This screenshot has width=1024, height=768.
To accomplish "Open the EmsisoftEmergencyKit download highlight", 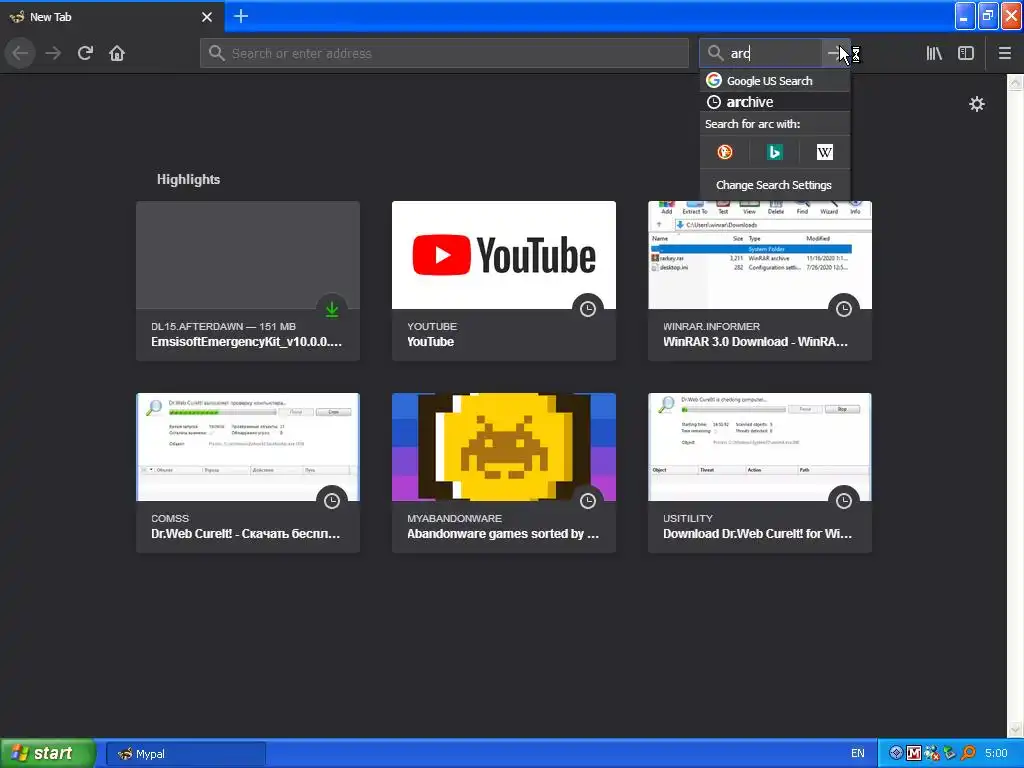I will point(248,281).
